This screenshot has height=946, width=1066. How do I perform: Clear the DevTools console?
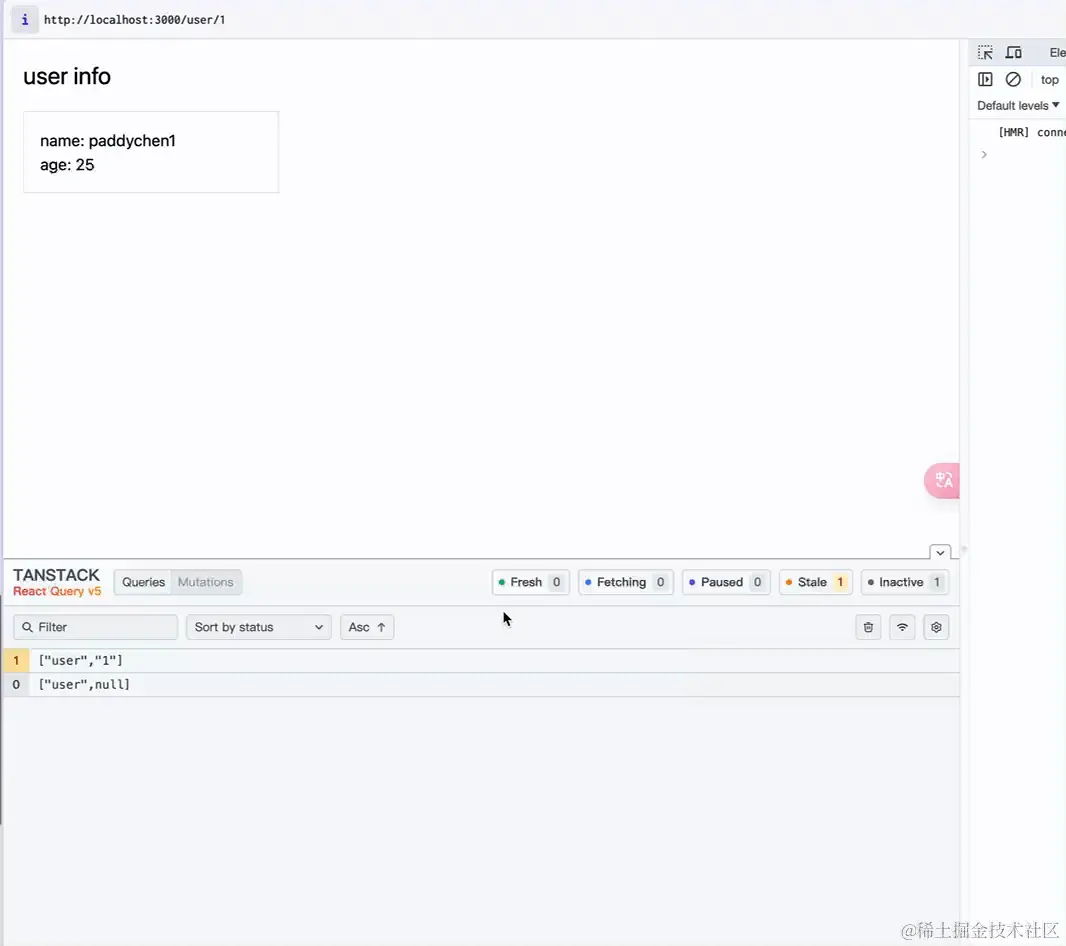pos(1013,79)
